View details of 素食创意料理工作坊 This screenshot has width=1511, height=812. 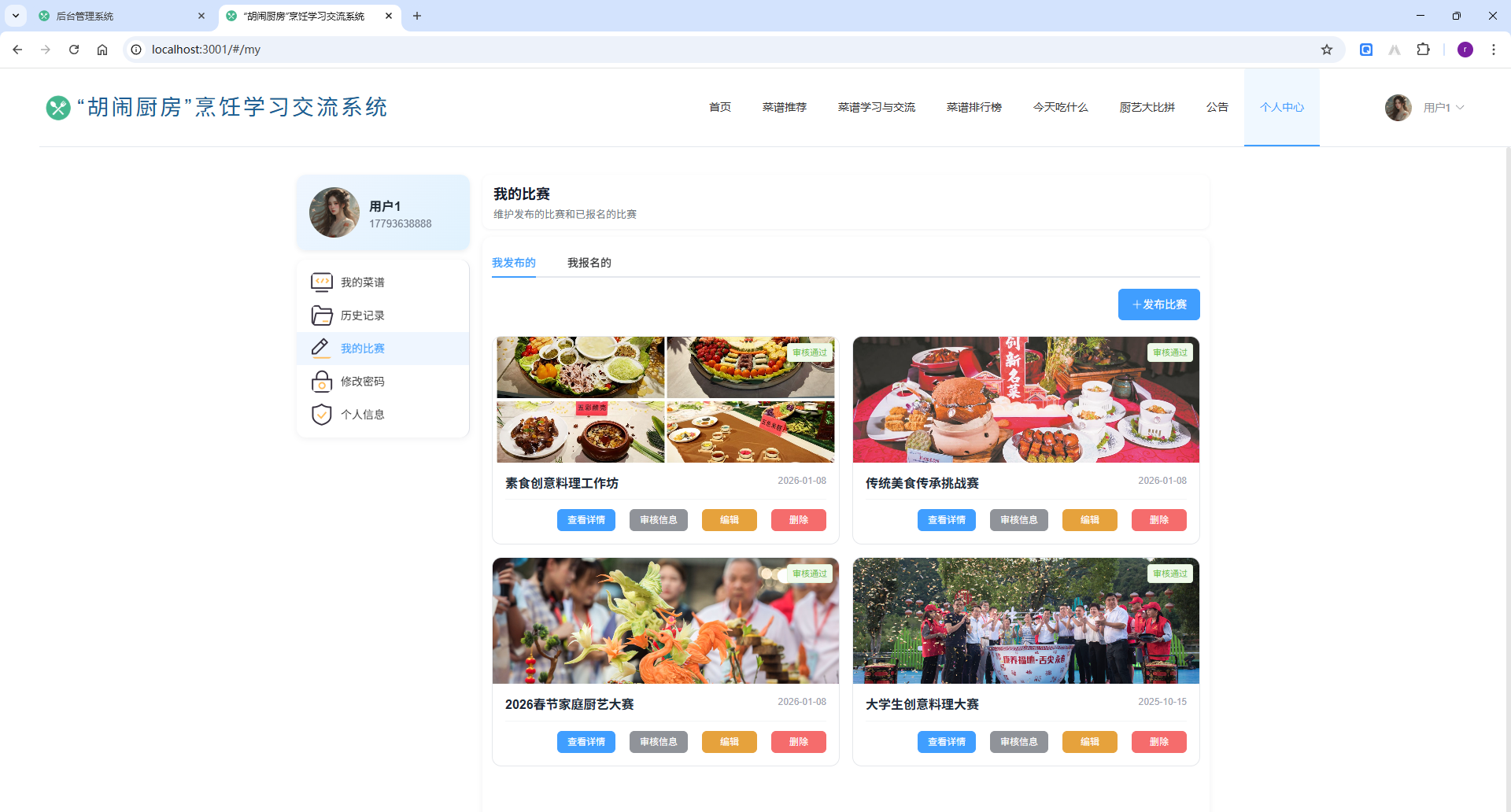[586, 520]
